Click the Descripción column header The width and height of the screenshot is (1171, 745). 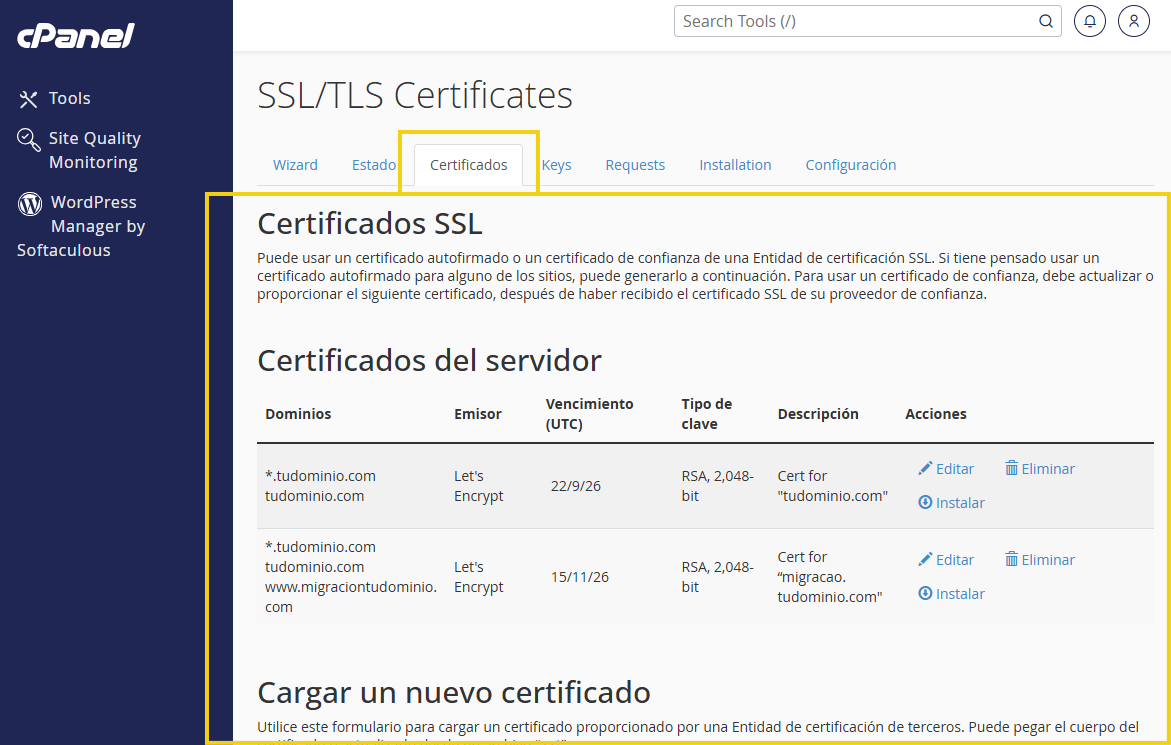[818, 414]
